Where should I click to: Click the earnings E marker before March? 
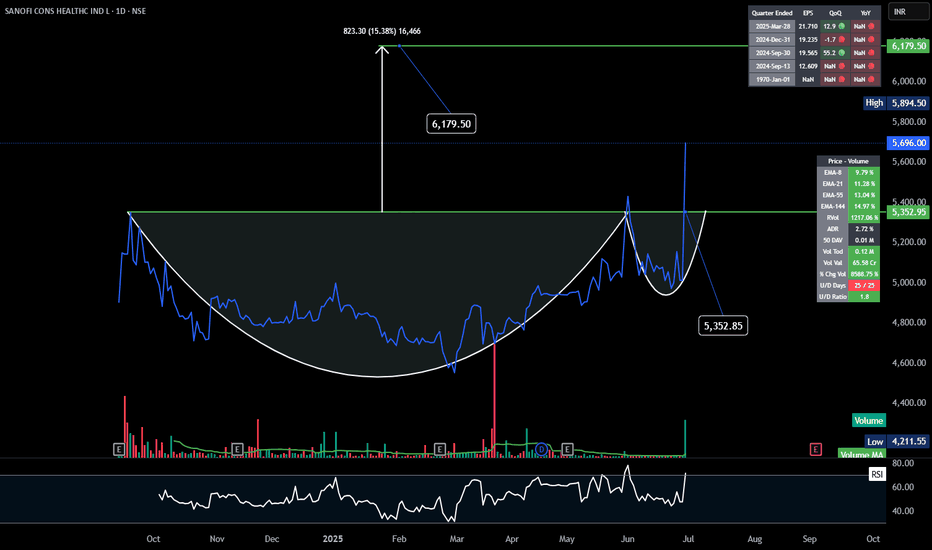pyautogui.click(x=440, y=449)
